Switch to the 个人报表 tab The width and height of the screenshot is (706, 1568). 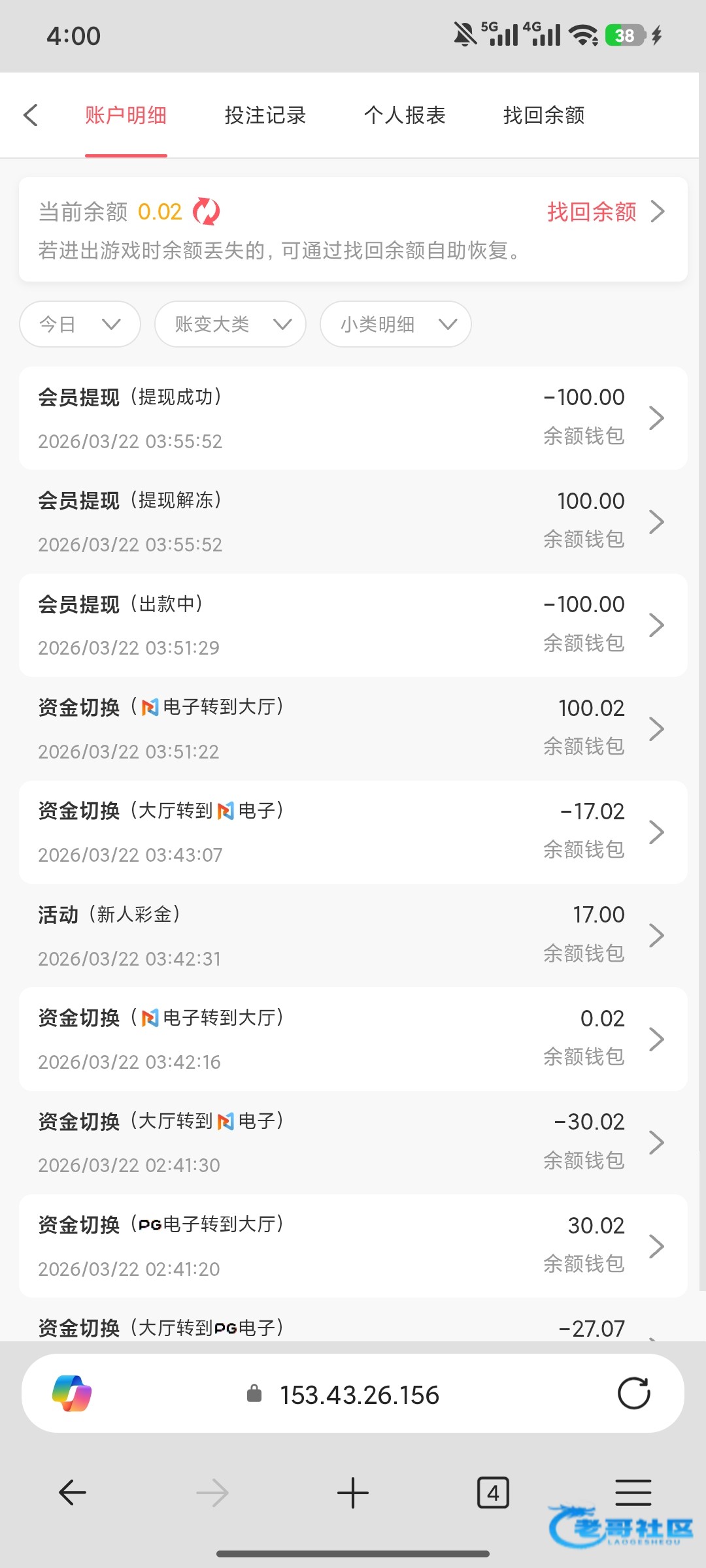point(405,115)
